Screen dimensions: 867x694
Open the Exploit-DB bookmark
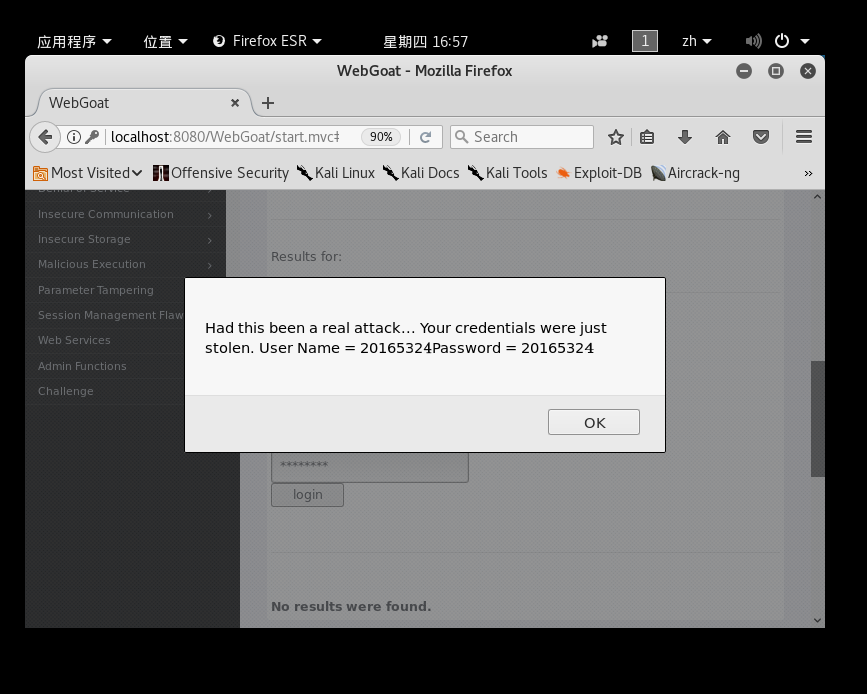pos(599,173)
